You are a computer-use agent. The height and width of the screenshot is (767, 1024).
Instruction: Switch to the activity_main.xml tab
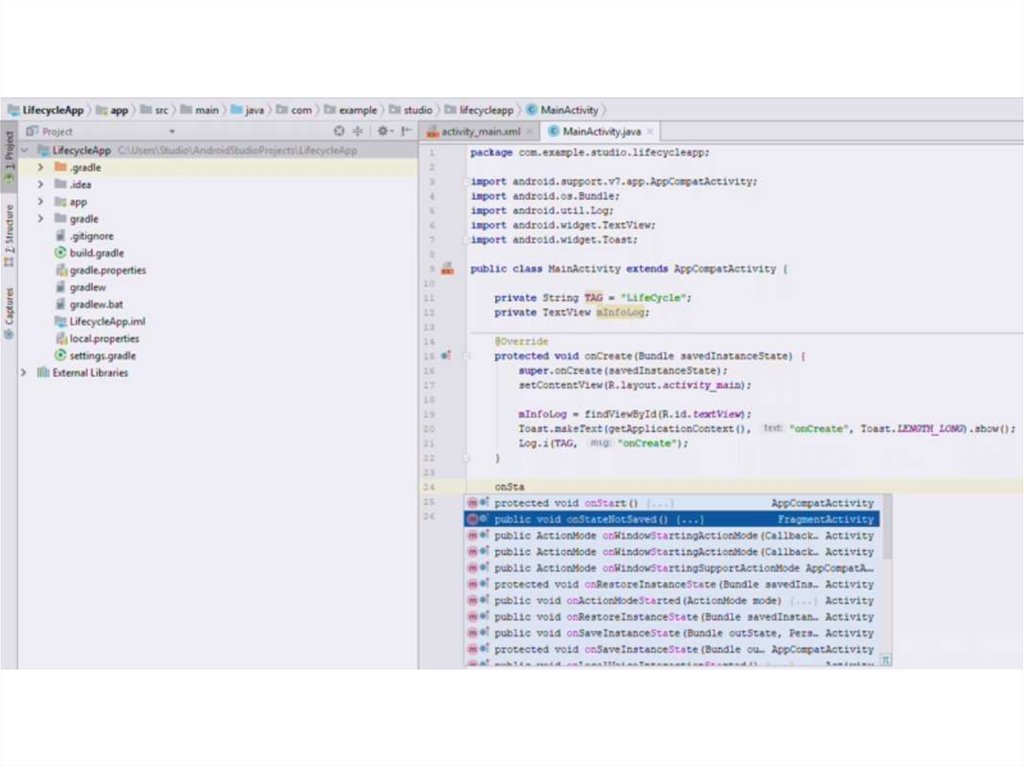click(x=481, y=132)
